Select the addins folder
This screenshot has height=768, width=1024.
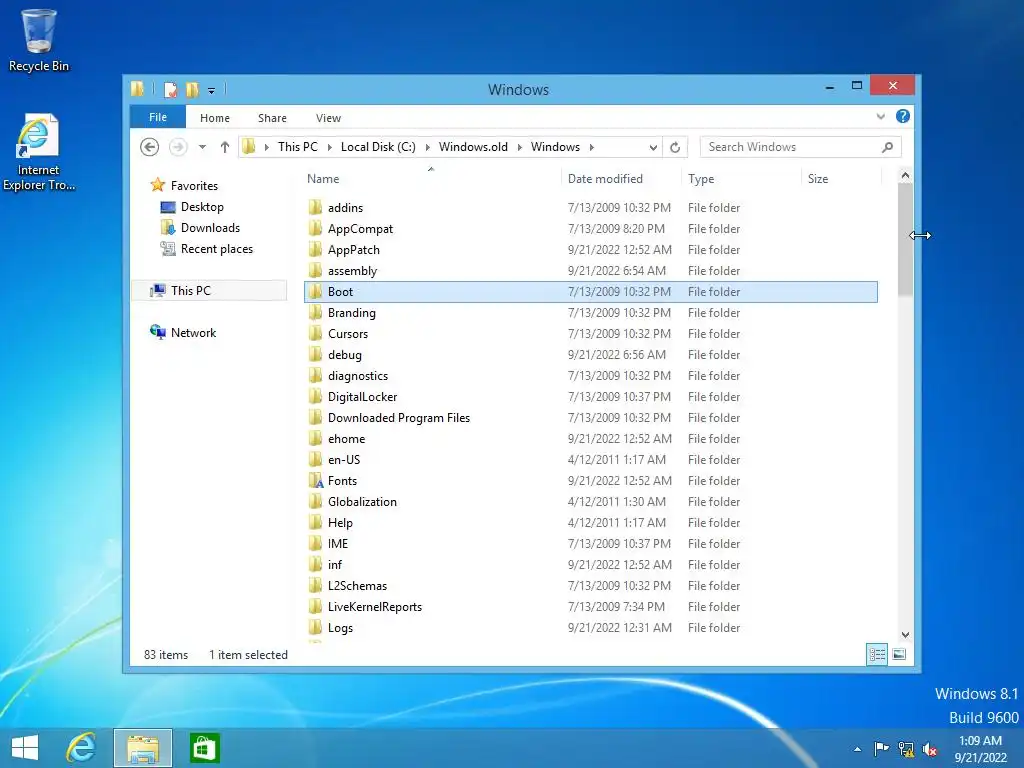(345, 208)
